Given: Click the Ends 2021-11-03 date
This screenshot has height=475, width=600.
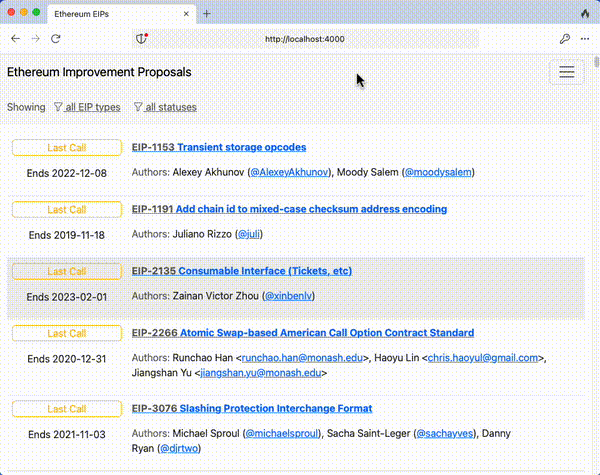Looking at the screenshot, I should pyautogui.click(x=67, y=435).
